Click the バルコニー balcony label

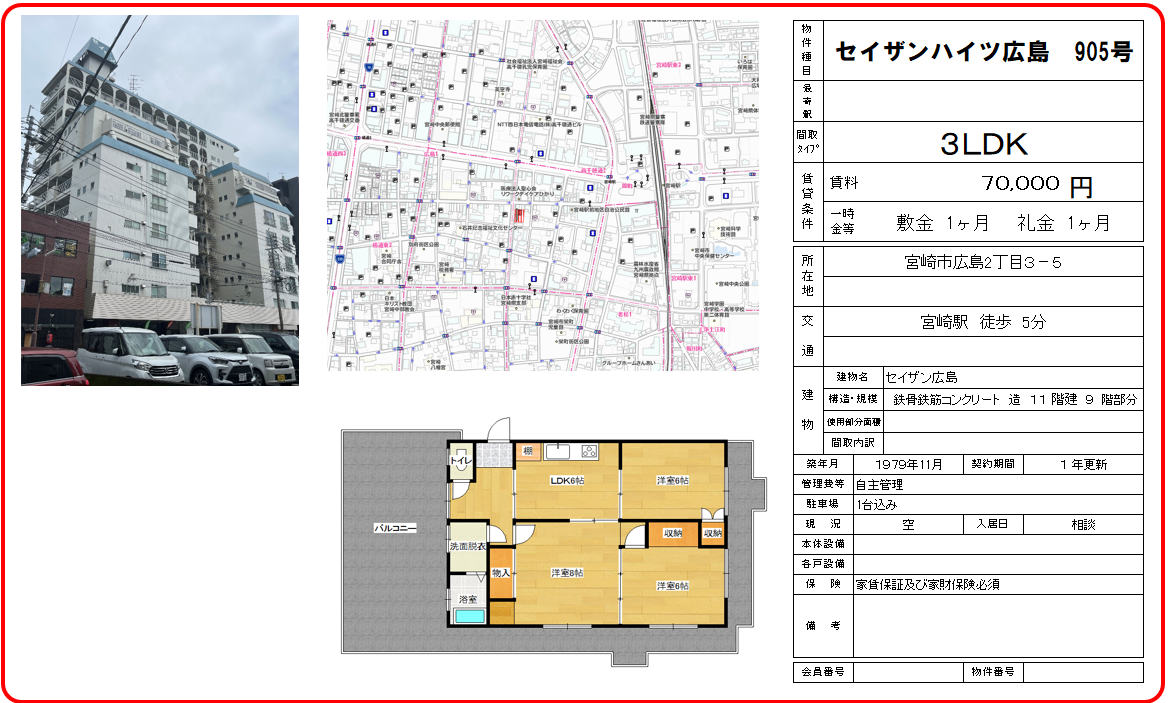tap(395, 527)
